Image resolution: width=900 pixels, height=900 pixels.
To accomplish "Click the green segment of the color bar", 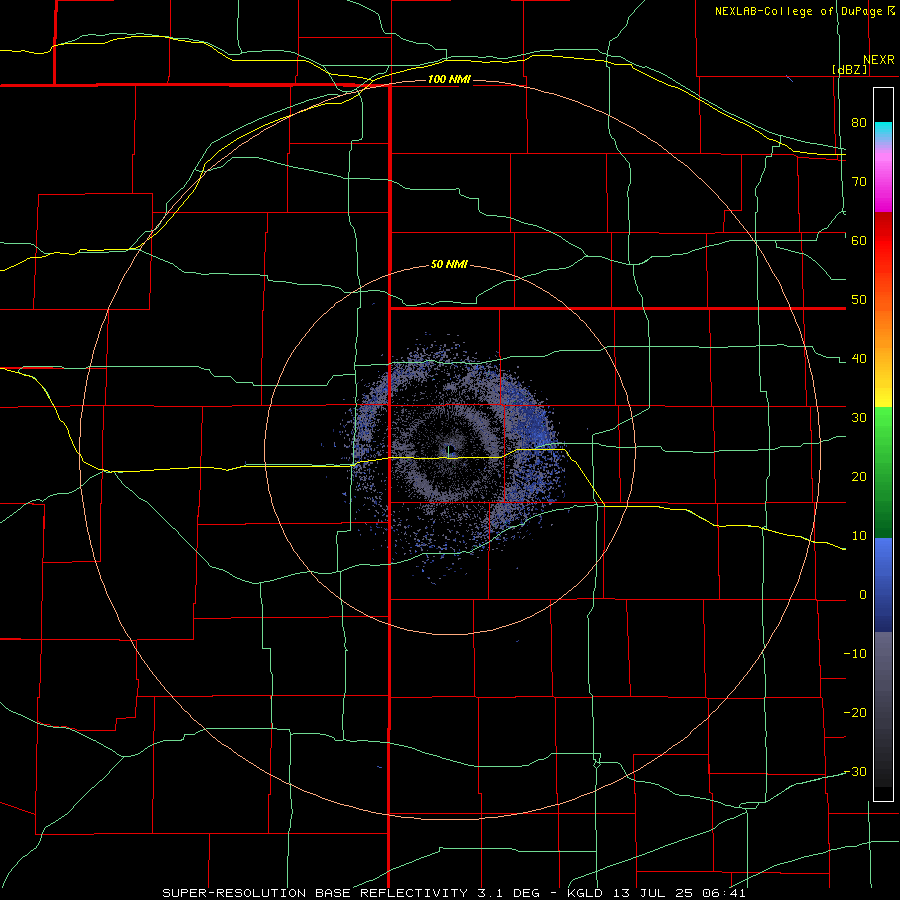I will [883, 472].
